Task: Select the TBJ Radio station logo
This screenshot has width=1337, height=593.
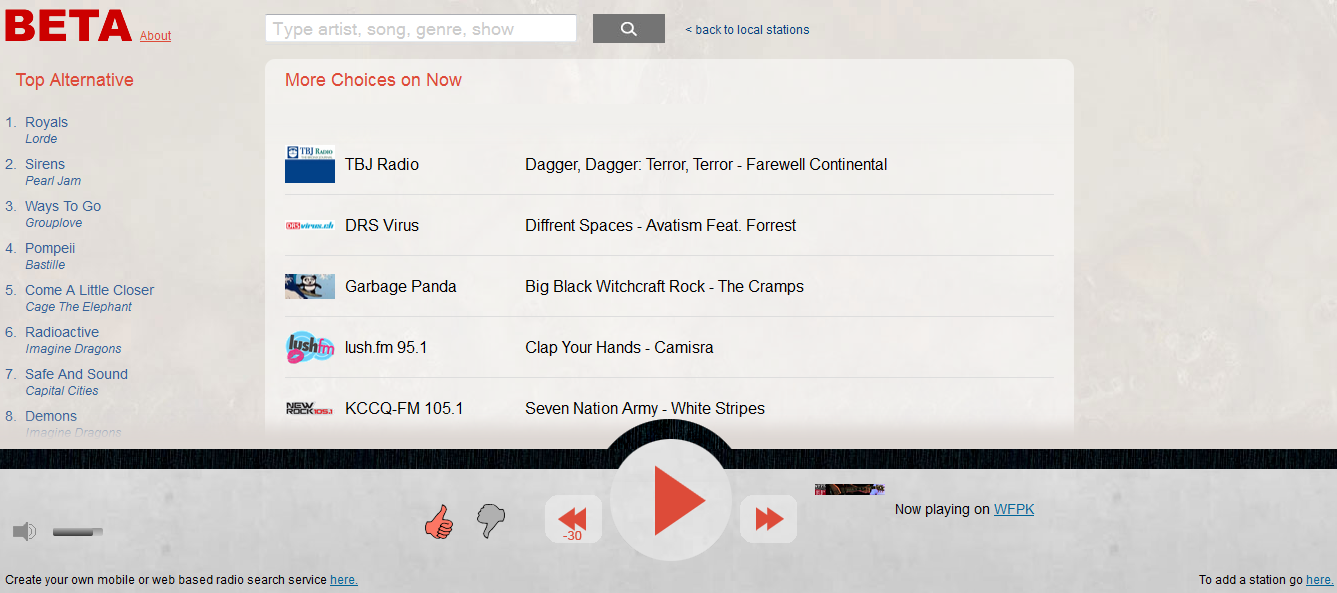Action: pos(310,164)
